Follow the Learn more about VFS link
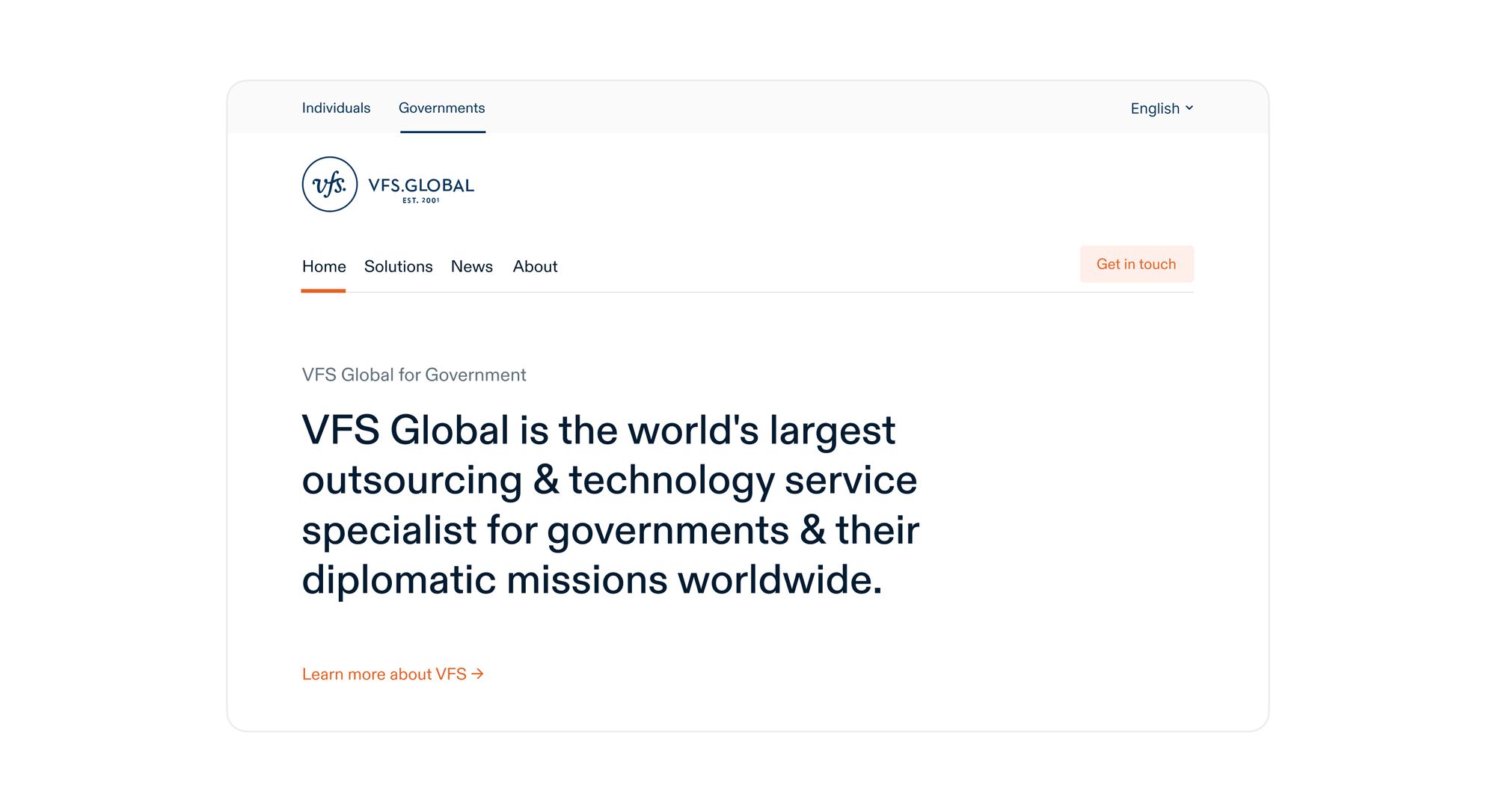 tap(383, 674)
